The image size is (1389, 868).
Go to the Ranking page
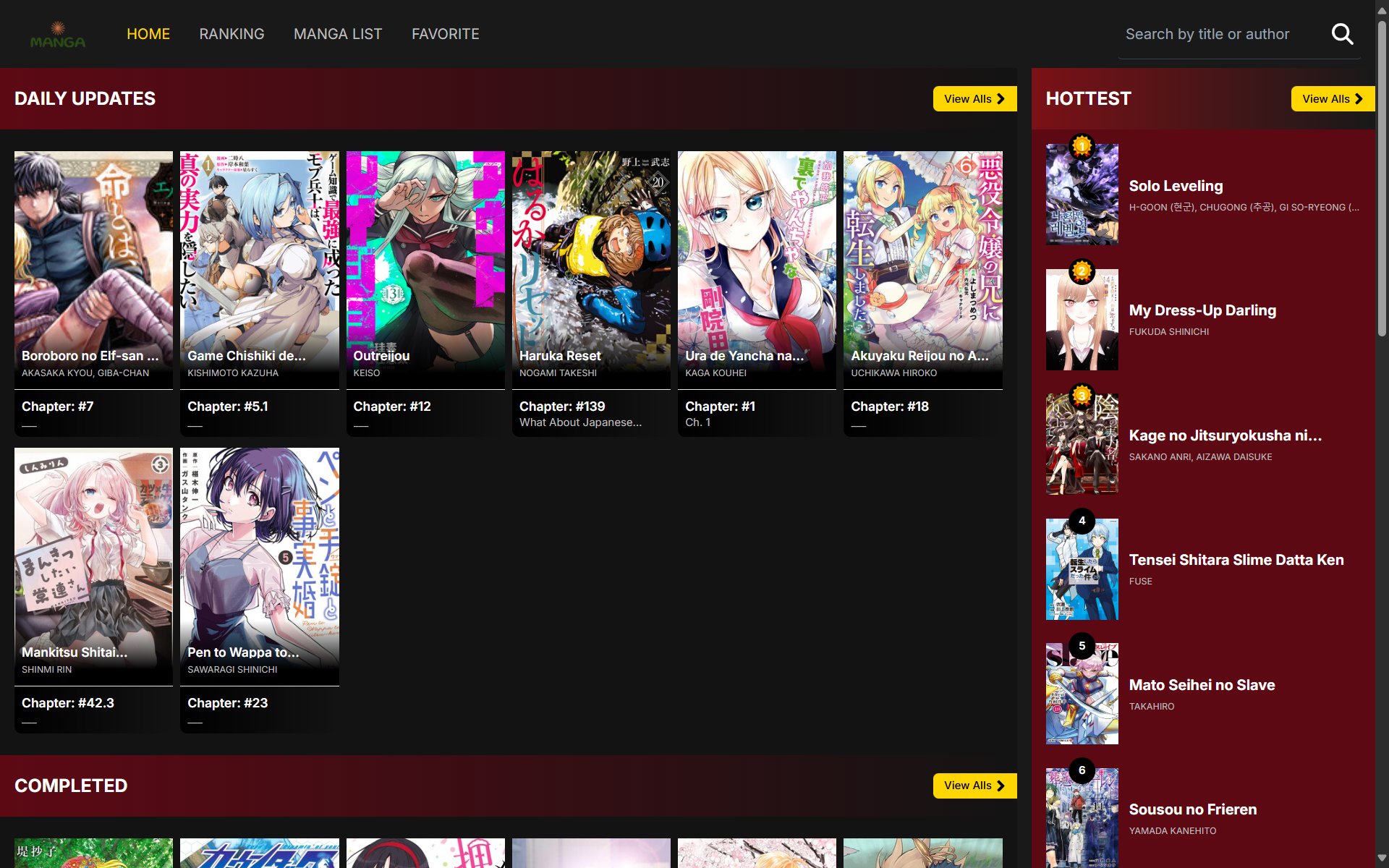coord(231,34)
